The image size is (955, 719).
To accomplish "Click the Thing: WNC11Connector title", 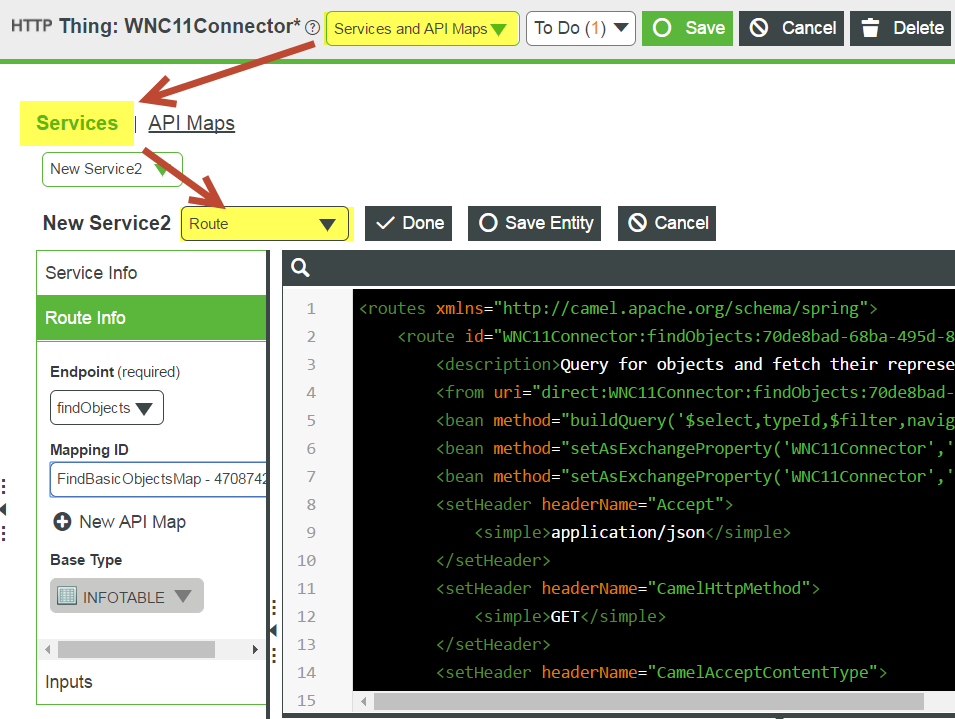I will (x=179, y=26).
